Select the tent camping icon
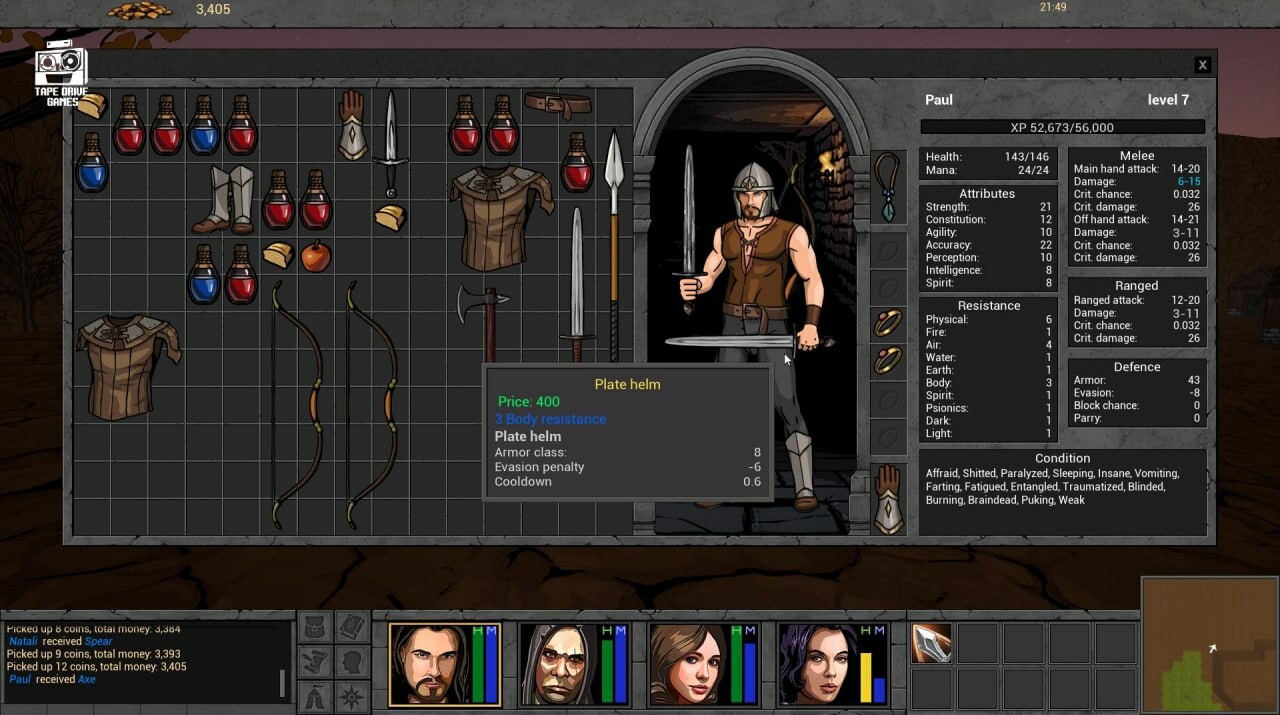1280x715 pixels. point(315,696)
